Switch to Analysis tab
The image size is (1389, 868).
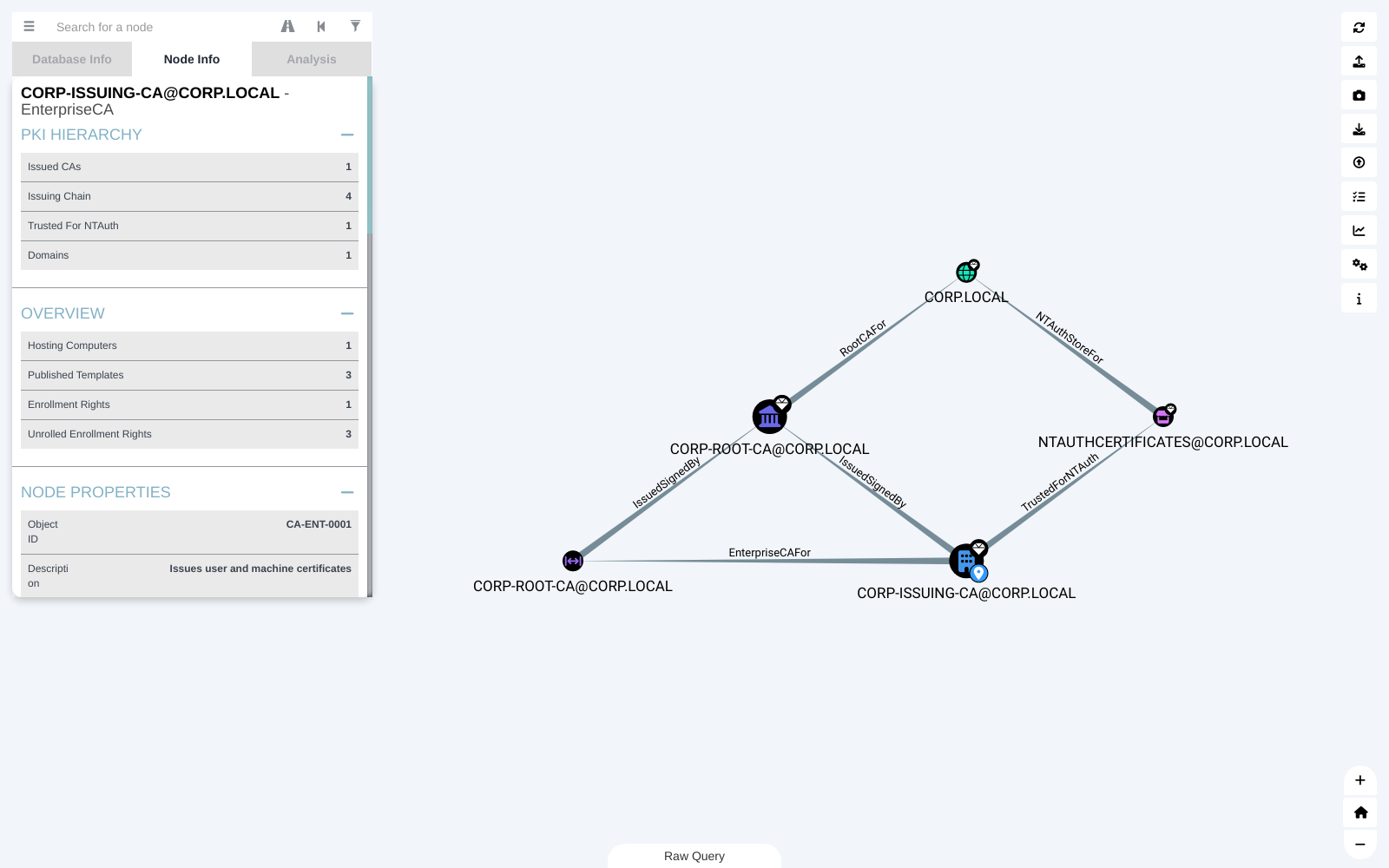coord(312,59)
